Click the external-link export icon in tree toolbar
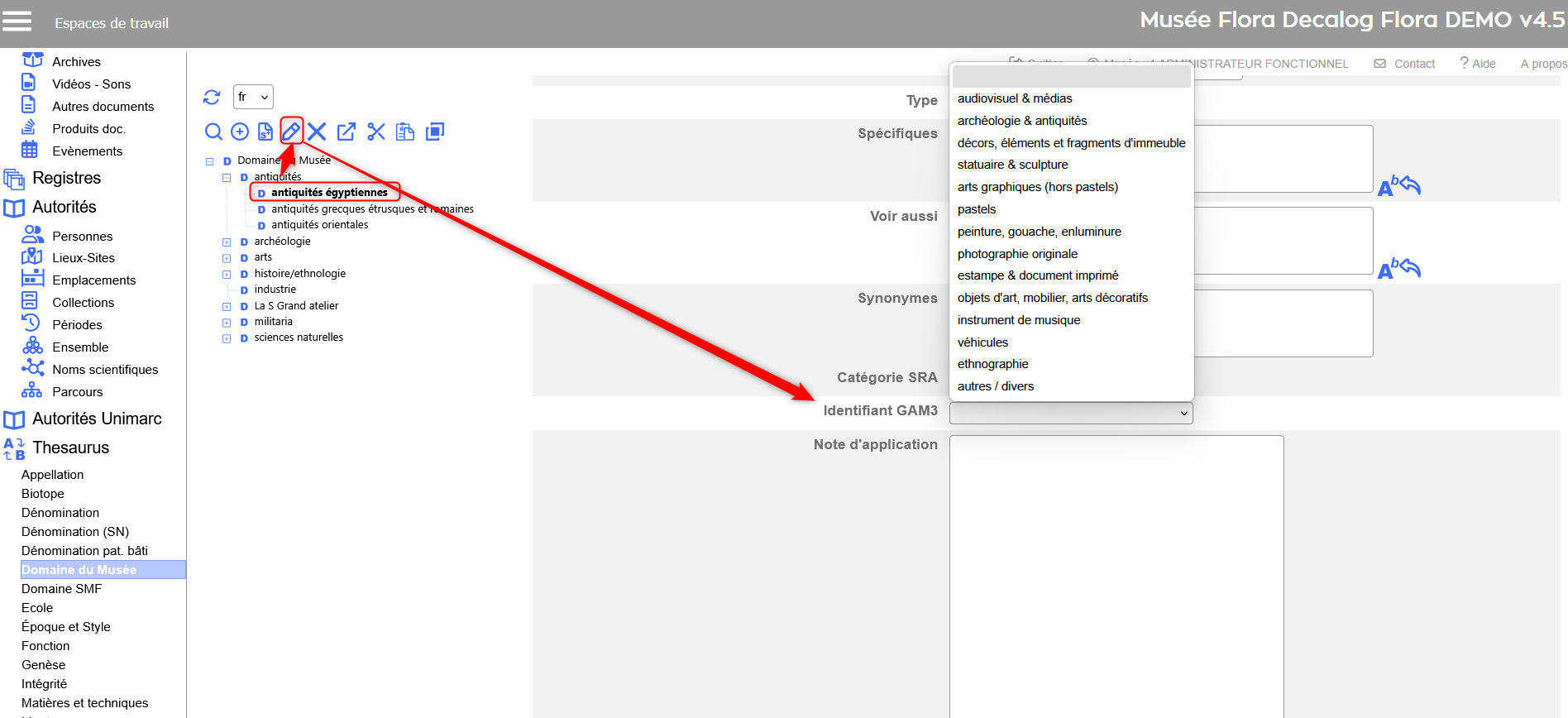 click(347, 132)
